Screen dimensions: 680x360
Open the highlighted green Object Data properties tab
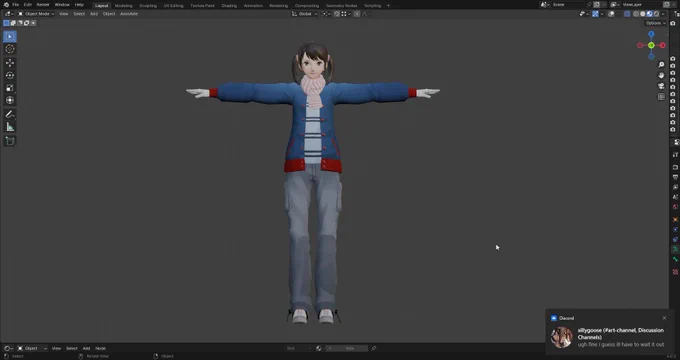675,249
